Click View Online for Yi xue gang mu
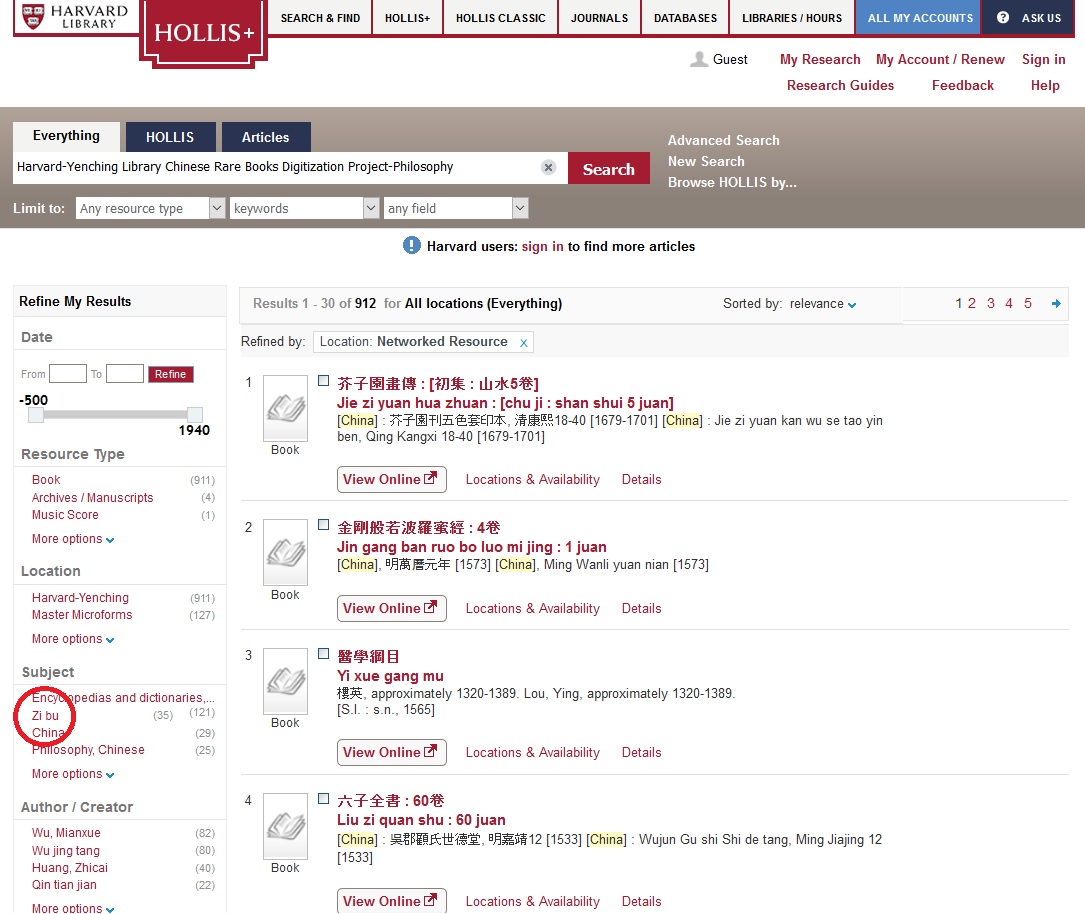Image resolution: width=1085 pixels, height=914 pixels. (391, 752)
